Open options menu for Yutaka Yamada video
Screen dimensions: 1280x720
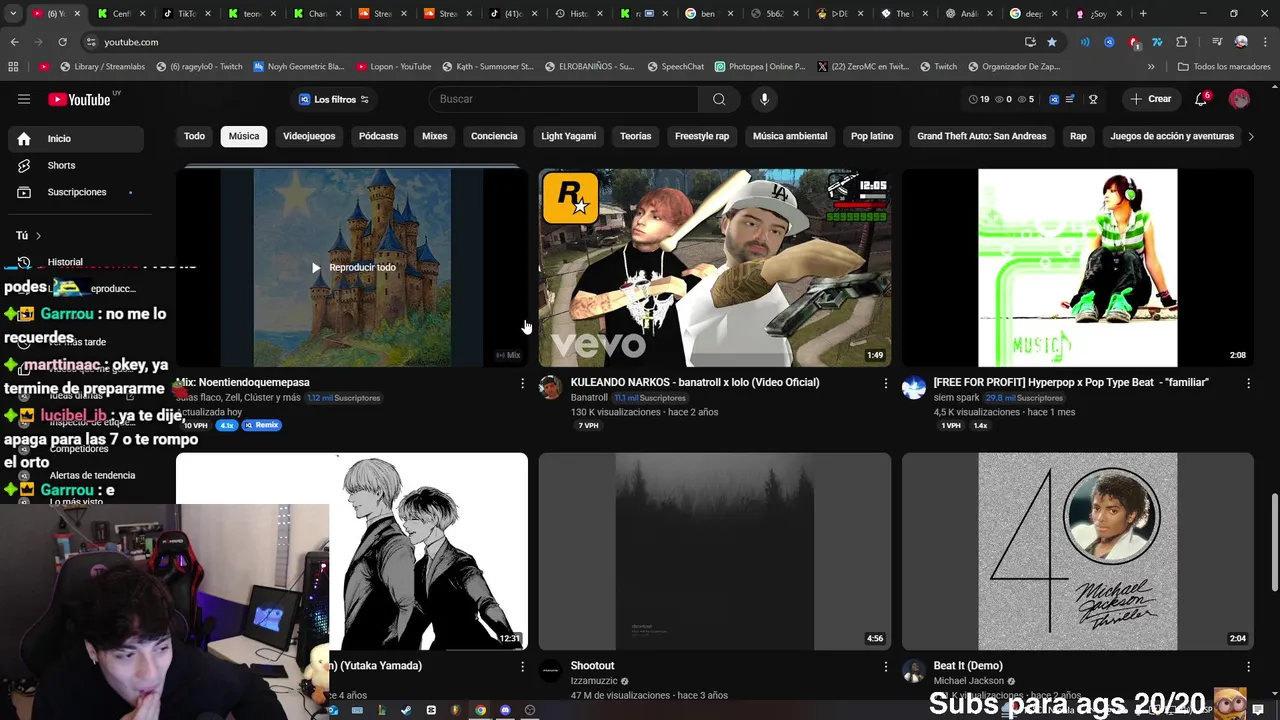(522, 666)
